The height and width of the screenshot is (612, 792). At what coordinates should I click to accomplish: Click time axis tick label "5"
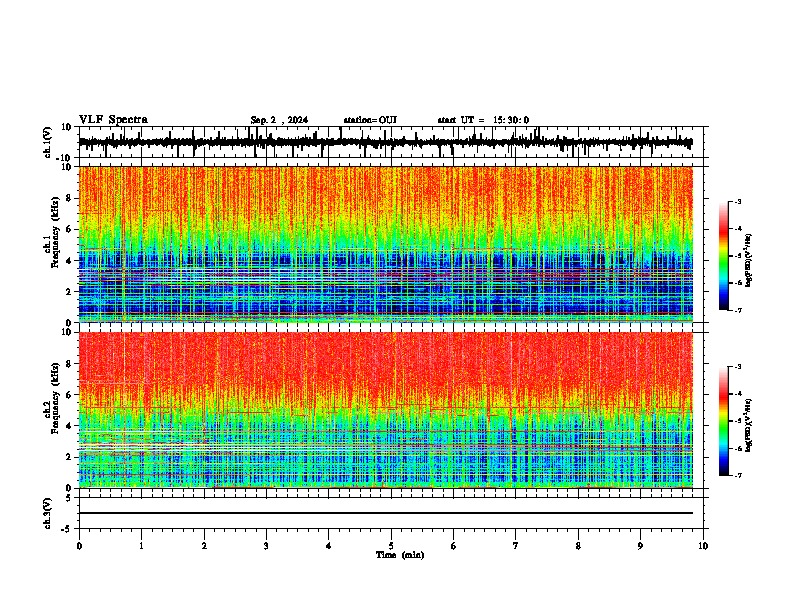point(391,546)
